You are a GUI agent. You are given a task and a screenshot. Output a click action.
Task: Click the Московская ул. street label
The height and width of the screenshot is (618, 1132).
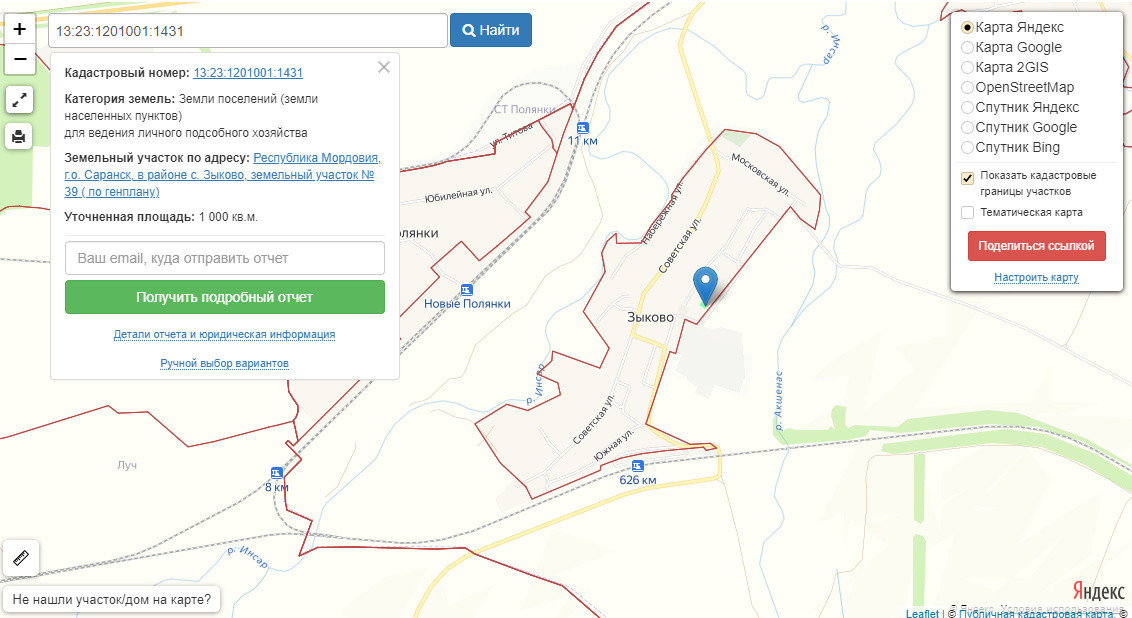coord(759,173)
